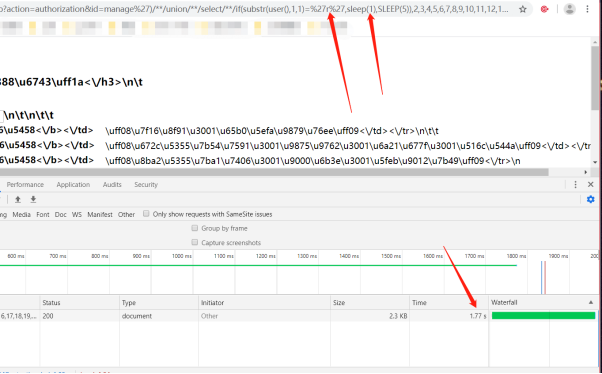The width and height of the screenshot is (602, 374).
Task: Filter requests by Manifest type
Action: coord(100,215)
